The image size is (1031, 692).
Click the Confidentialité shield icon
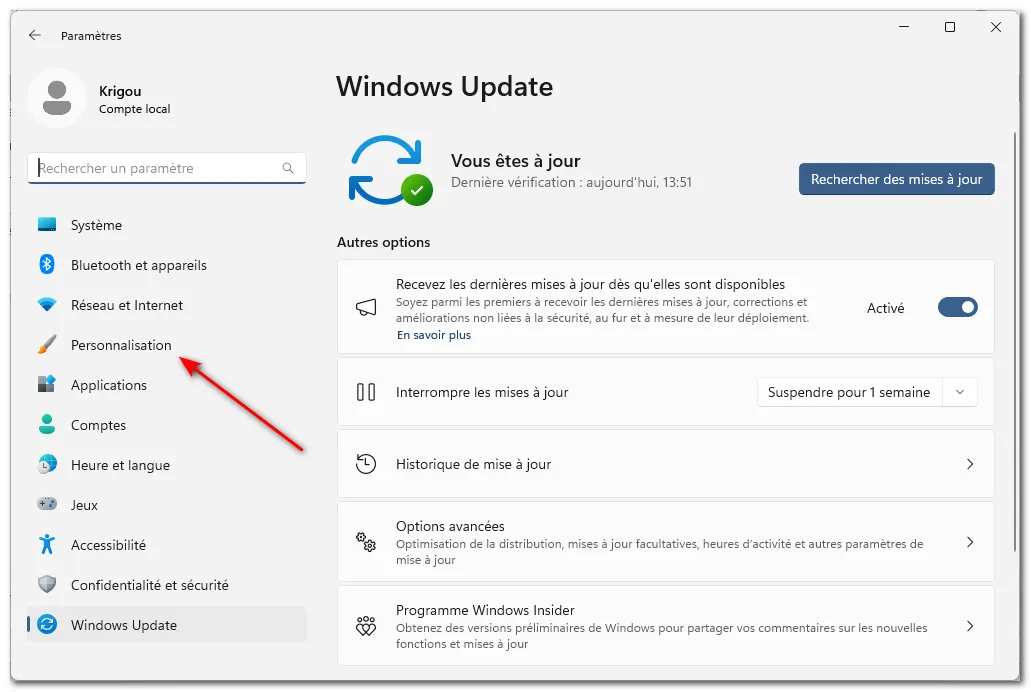tap(47, 584)
